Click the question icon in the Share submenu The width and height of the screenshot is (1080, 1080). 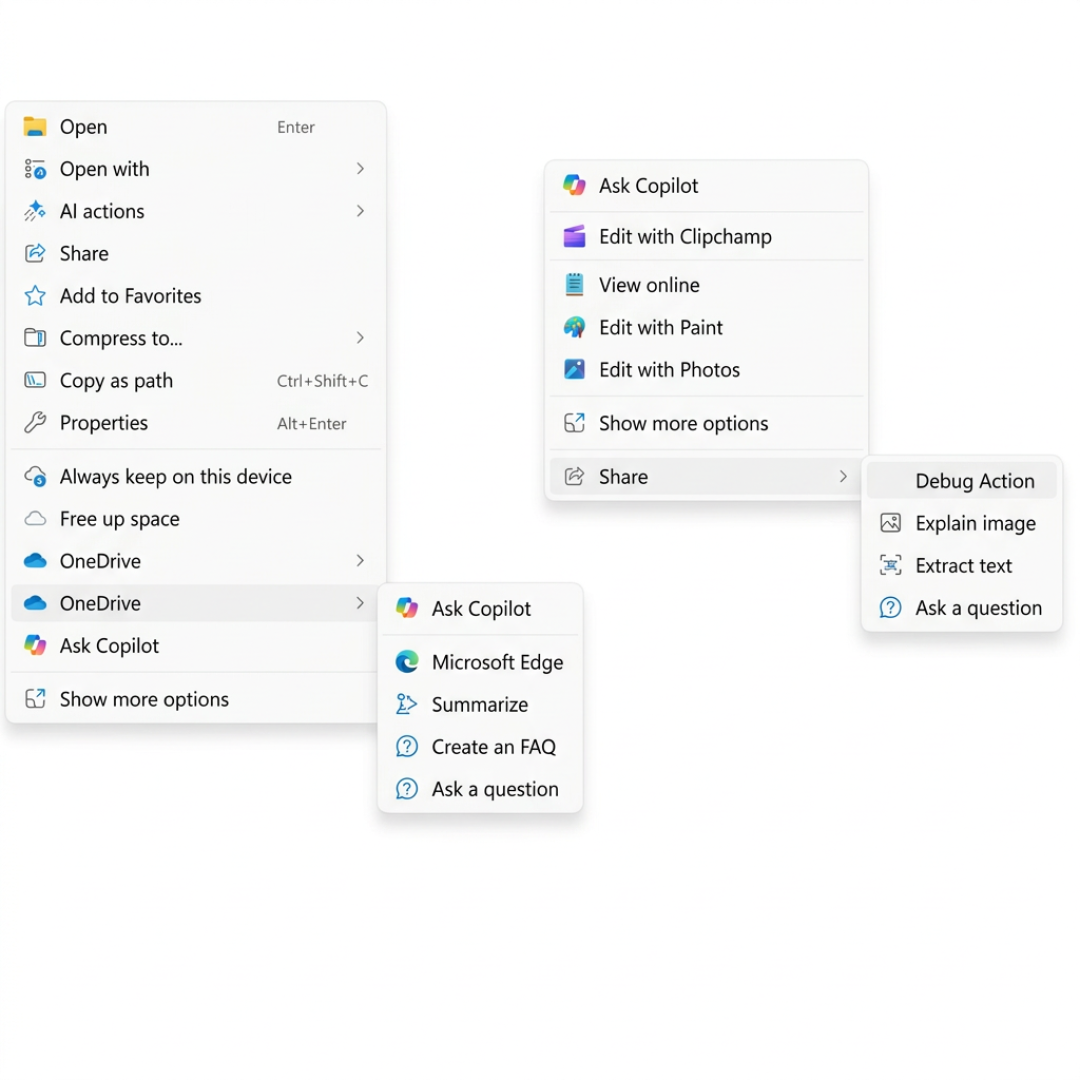tap(890, 608)
